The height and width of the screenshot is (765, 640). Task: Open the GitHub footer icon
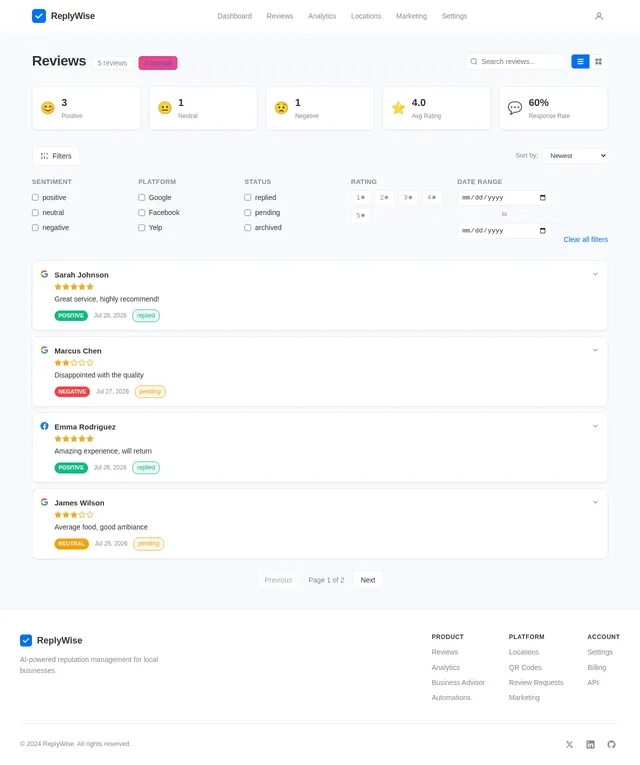[x=611, y=745]
